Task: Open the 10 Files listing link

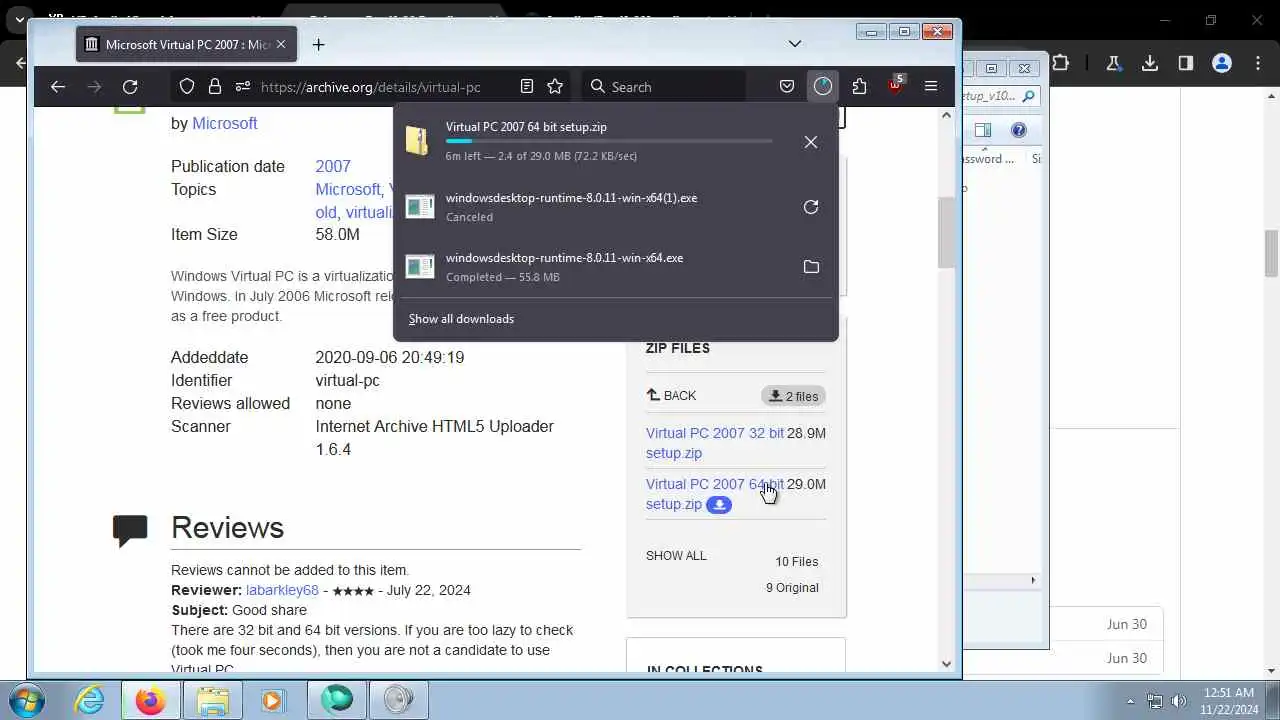Action: [796, 562]
